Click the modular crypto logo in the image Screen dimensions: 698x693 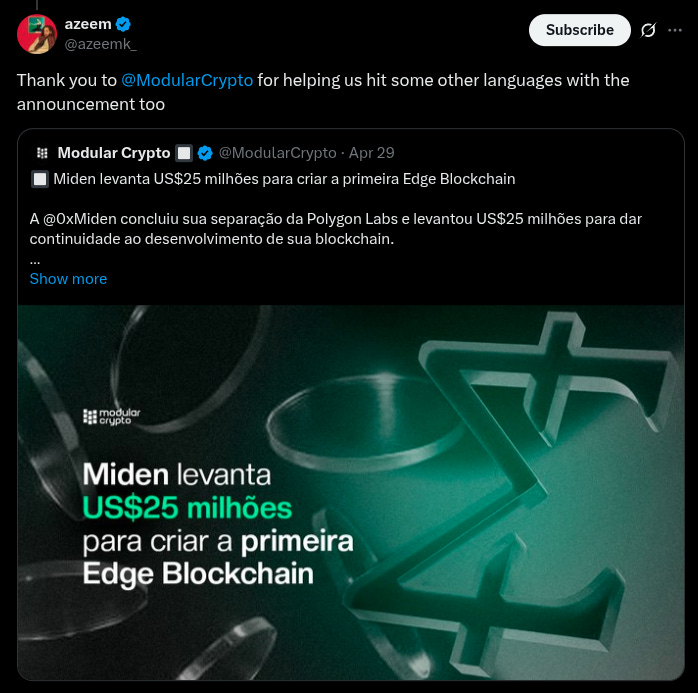[x=112, y=417]
